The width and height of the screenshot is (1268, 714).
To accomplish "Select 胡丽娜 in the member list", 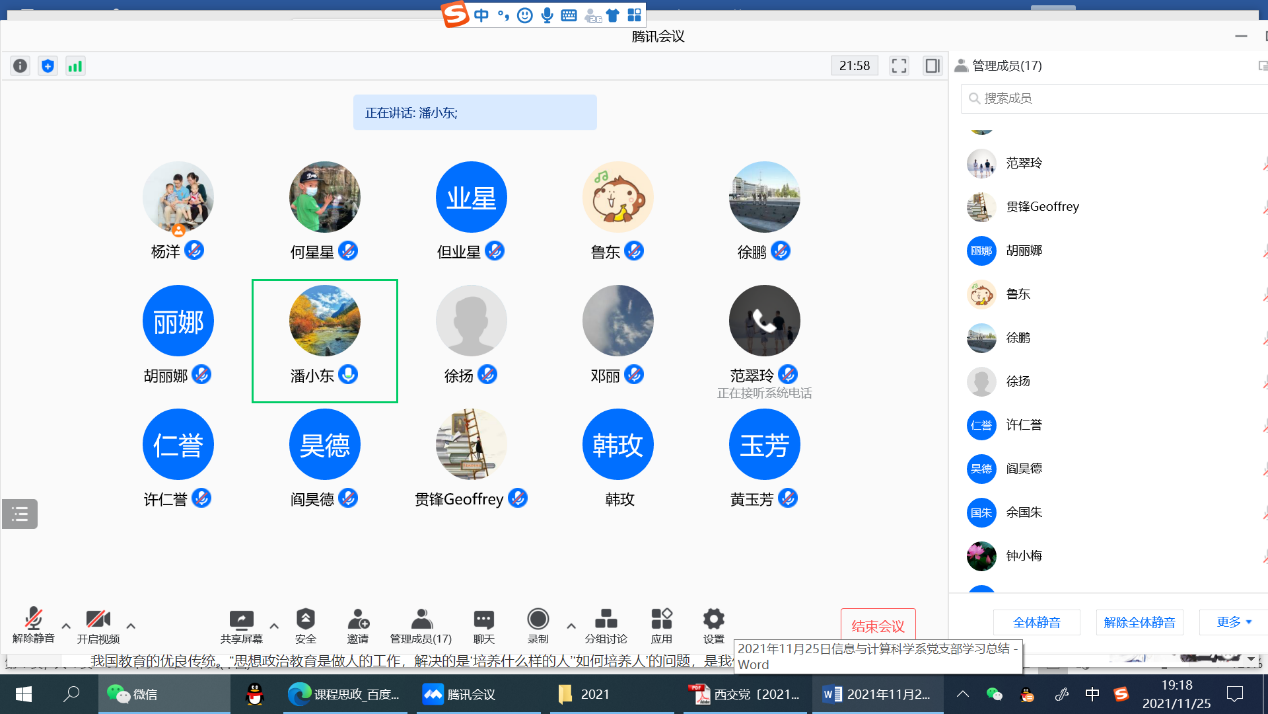I will [x=1024, y=251].
